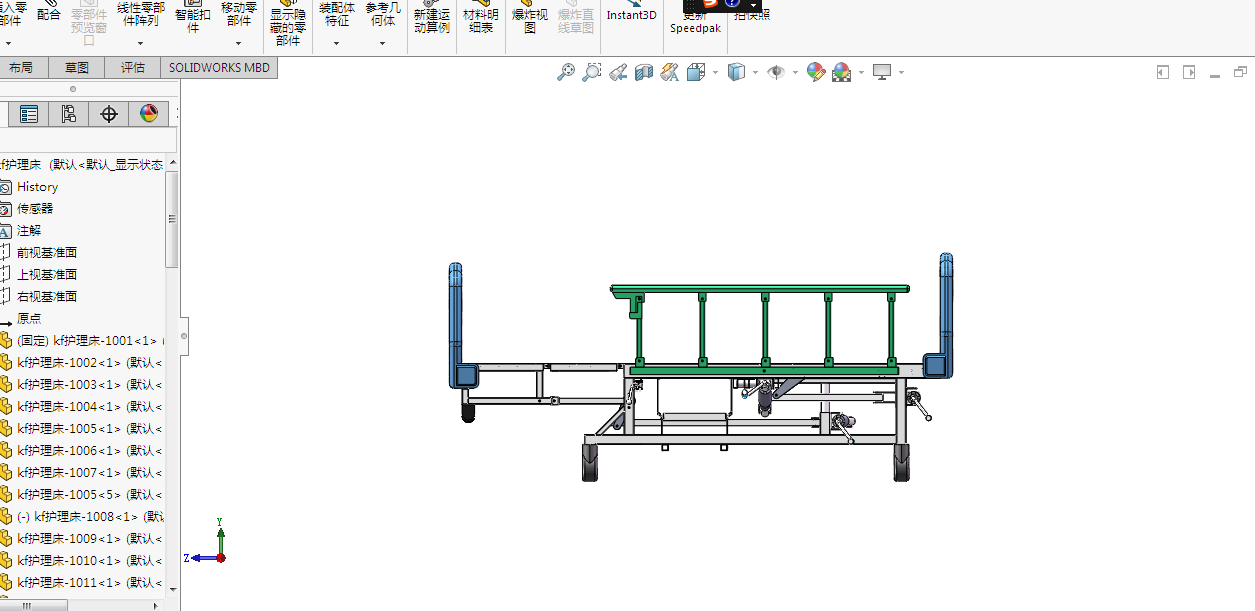Open Hide/Show Items dropdown arrow
Viewport: 1255px width, 611px height.
(795, 72)
